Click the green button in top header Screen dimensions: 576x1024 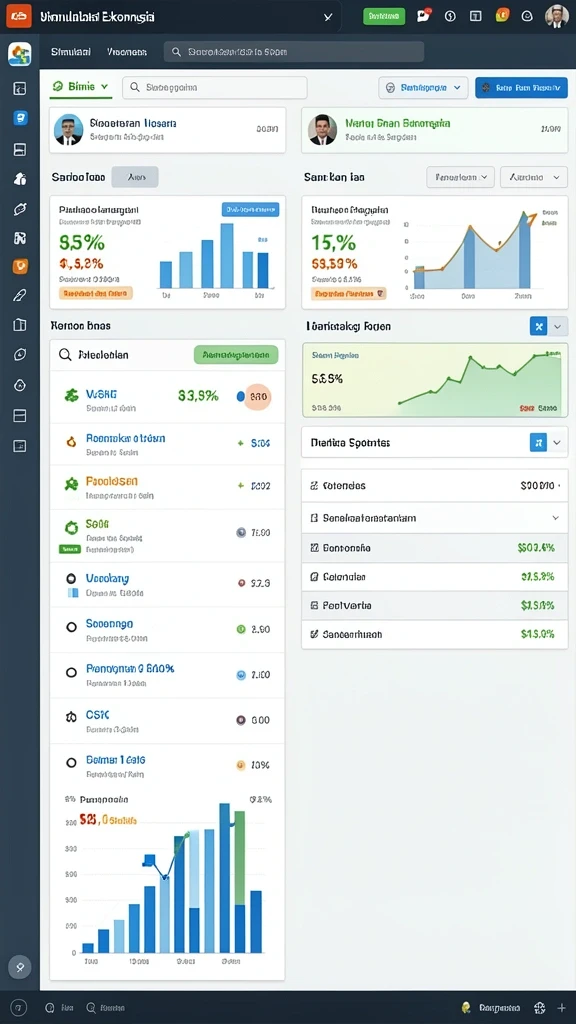(x=384, y=16)
